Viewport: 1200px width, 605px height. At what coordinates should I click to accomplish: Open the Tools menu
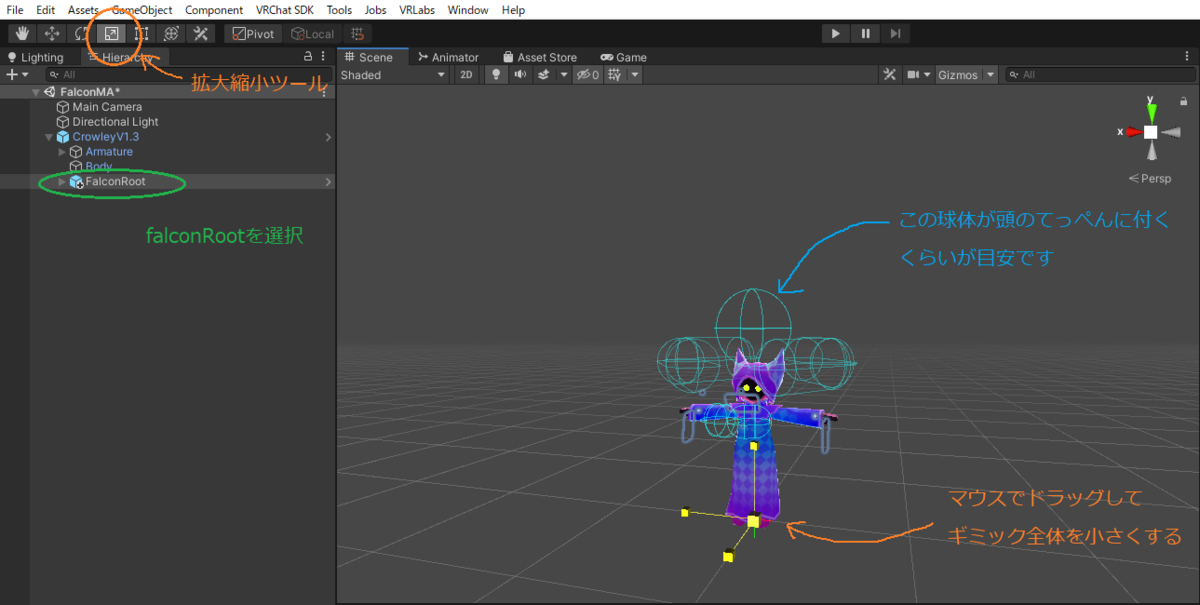tap(339, 10)
